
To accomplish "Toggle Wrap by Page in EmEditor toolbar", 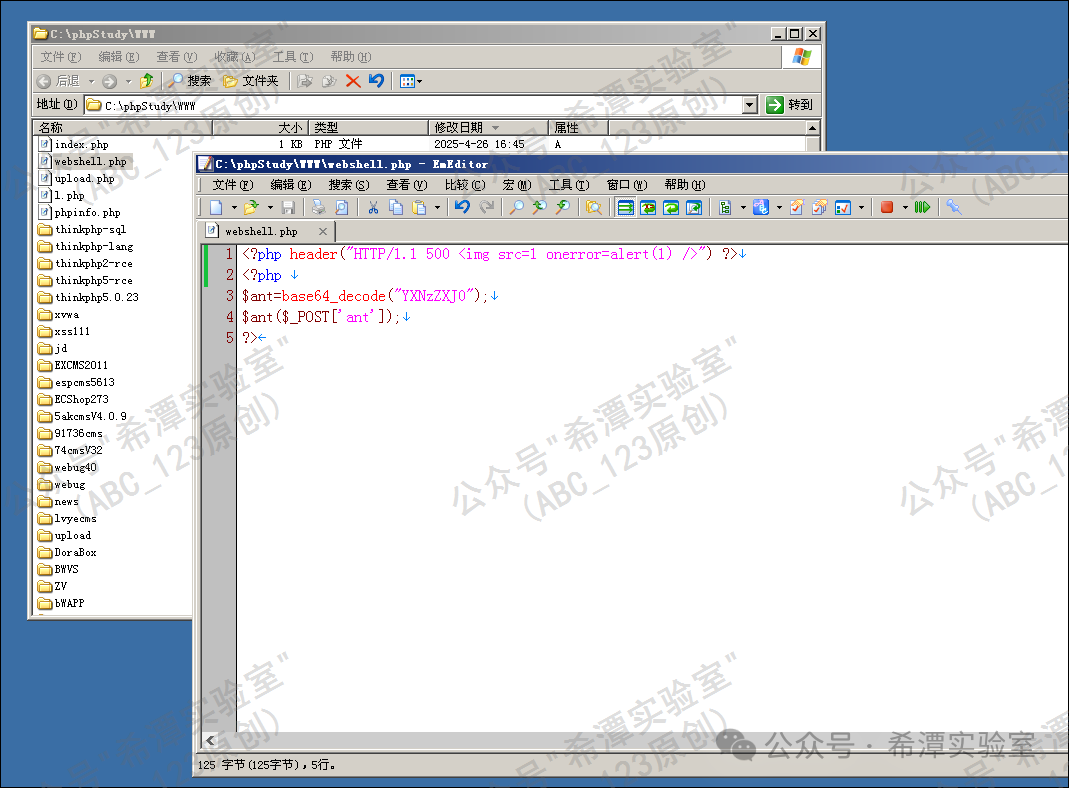I will coord(694,207).
